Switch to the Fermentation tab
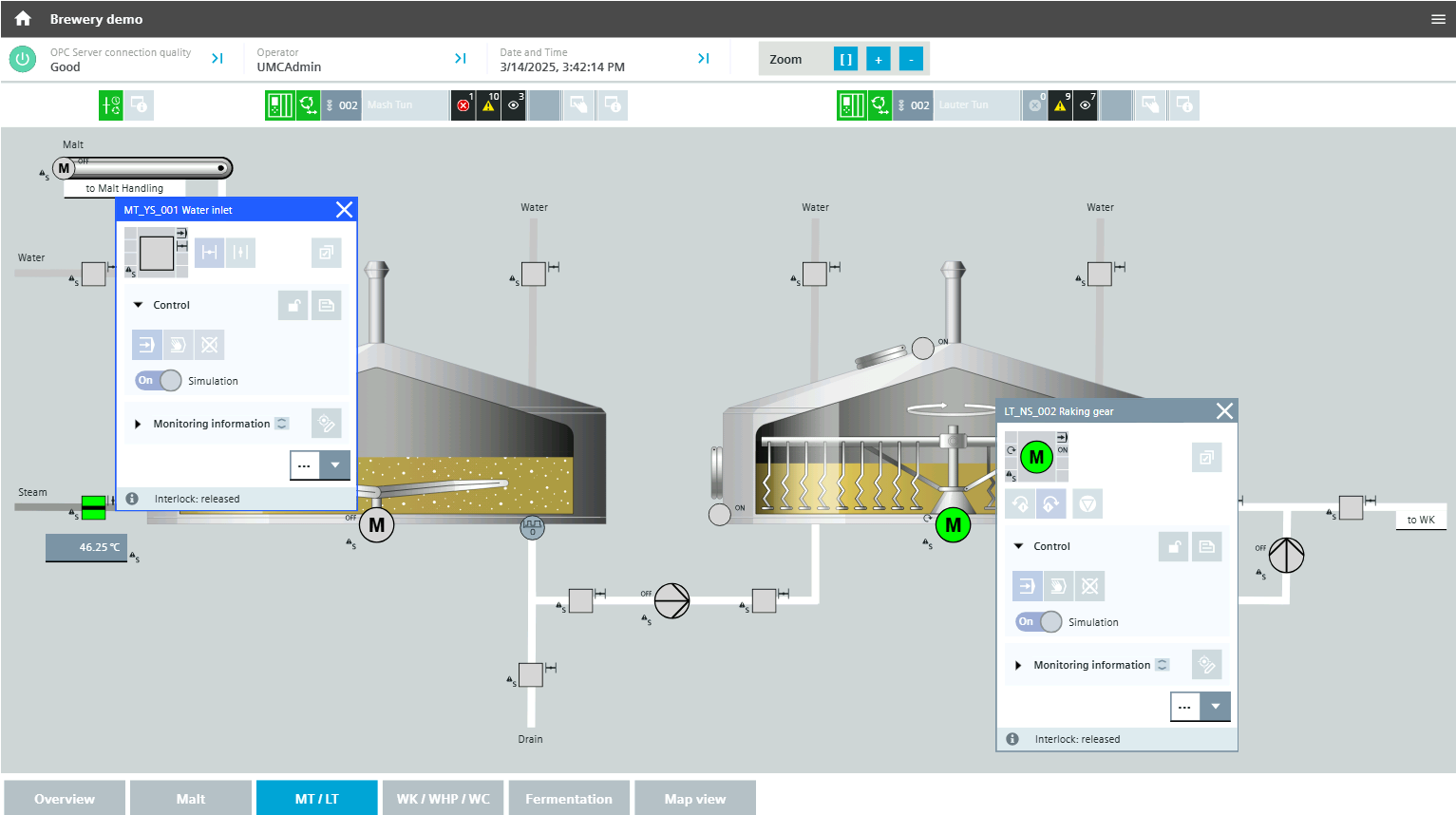The width and height of the screenshot is (1456, 815). pos(568,798)
